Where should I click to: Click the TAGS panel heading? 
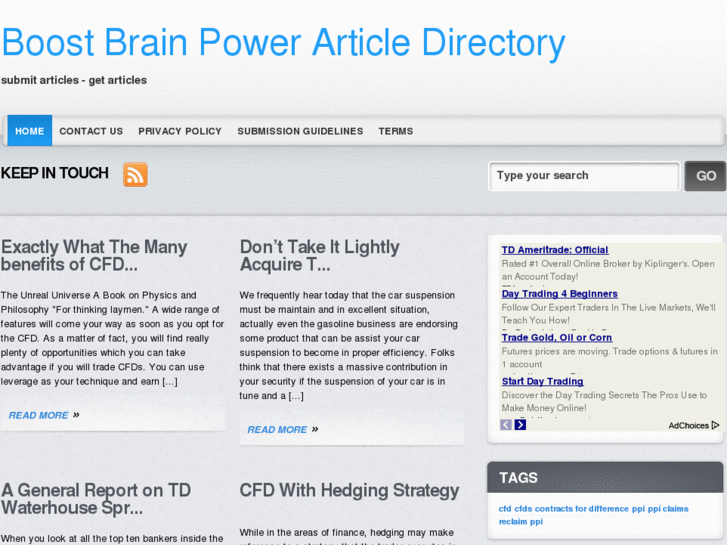[x=518, y=478]
